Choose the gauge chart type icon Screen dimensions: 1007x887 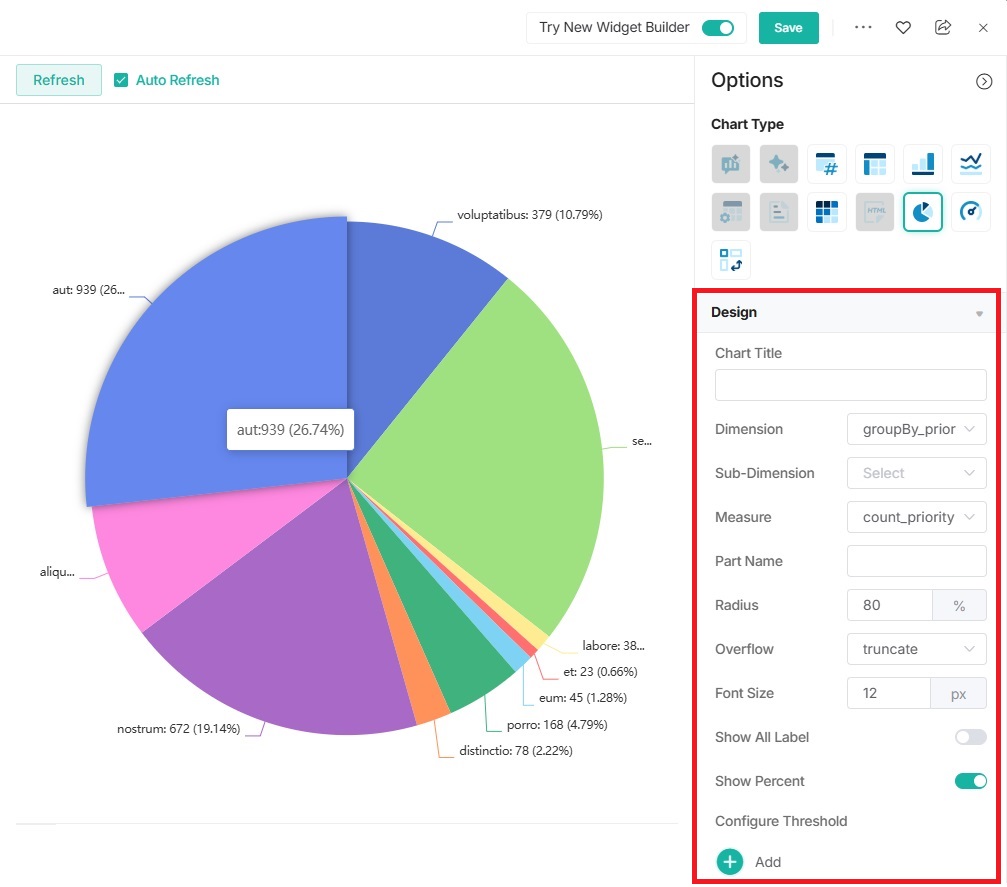point(970,212)
